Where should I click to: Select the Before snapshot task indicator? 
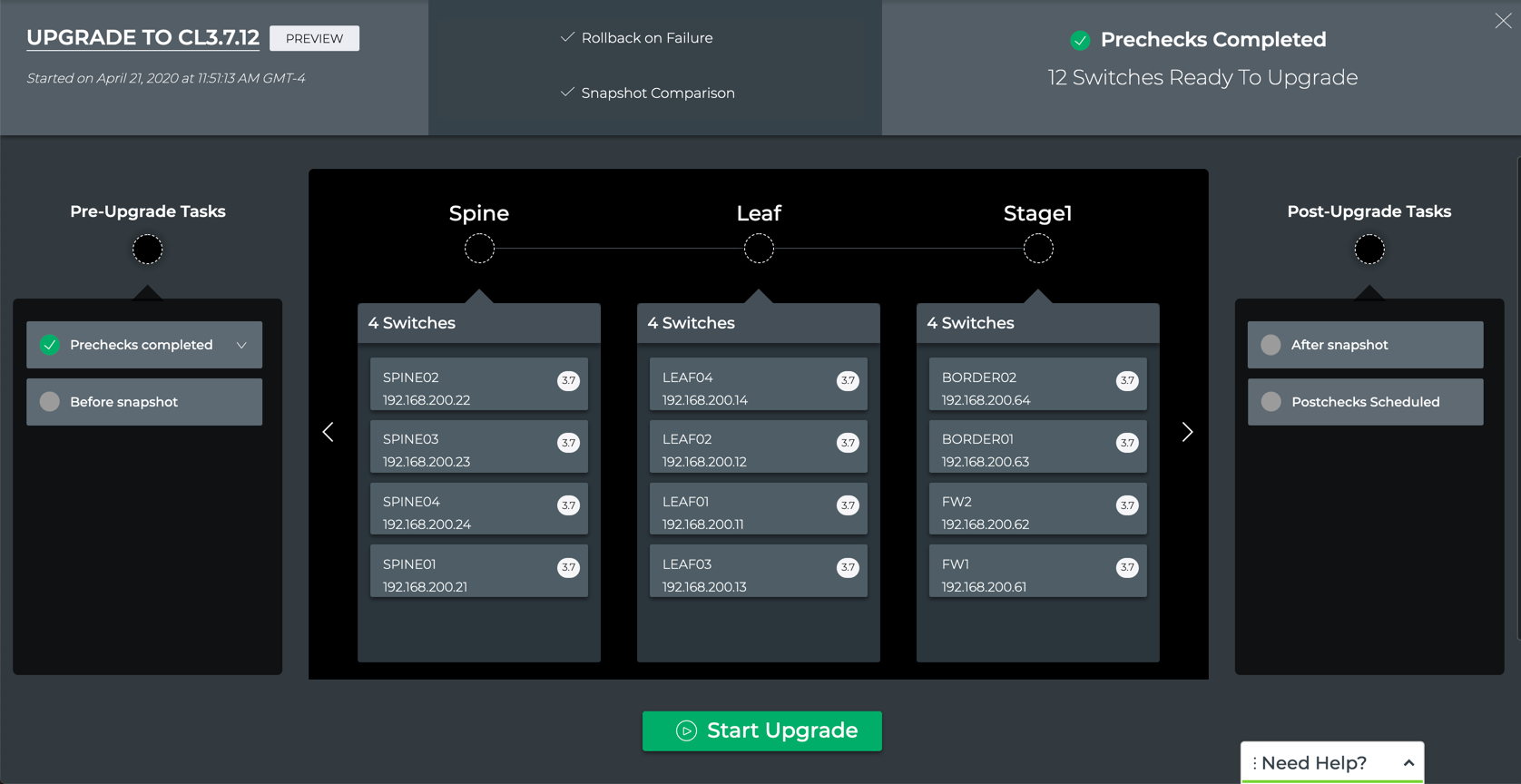tap(50, 402)
